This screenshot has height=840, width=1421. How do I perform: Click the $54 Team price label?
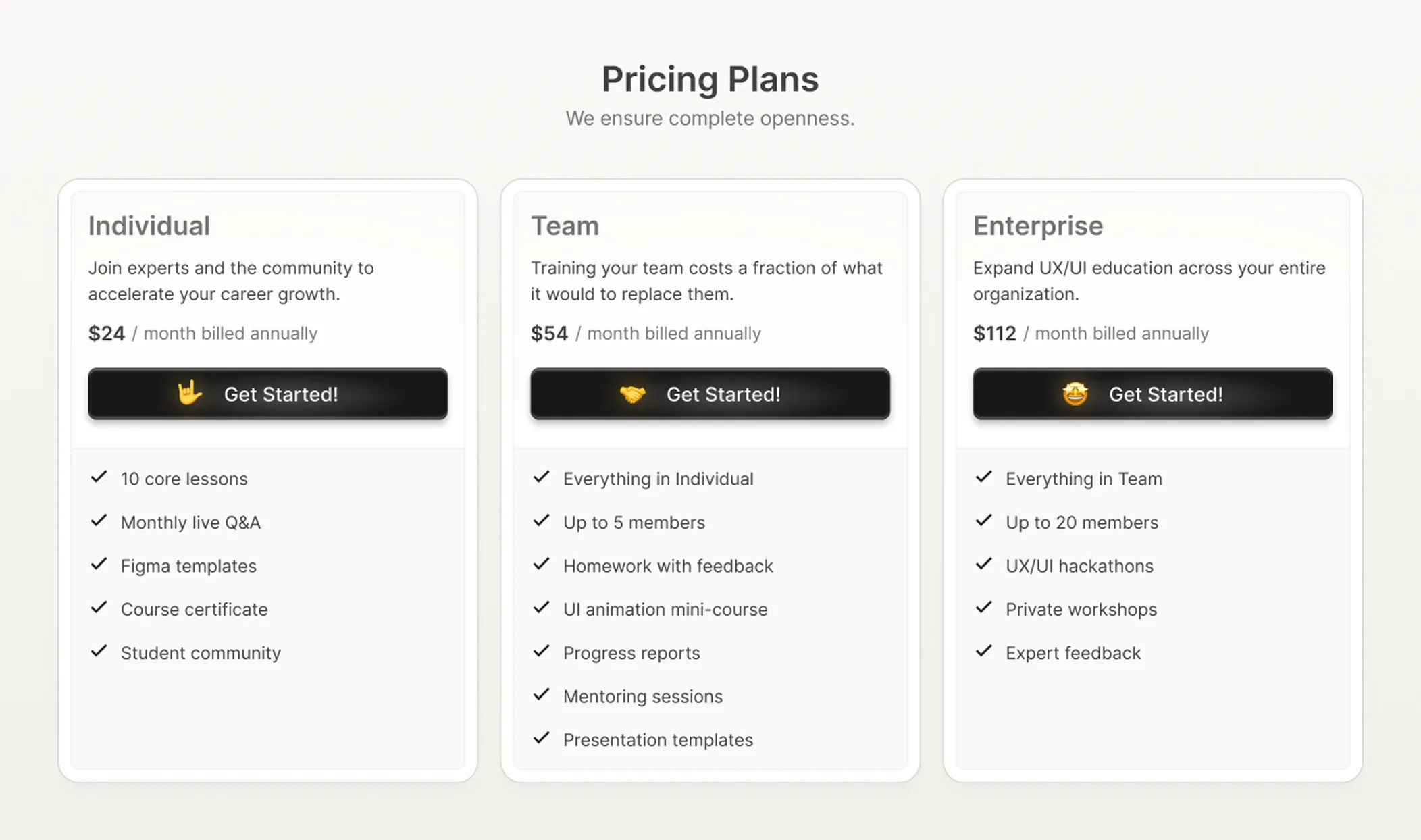[x=549, y=334]
